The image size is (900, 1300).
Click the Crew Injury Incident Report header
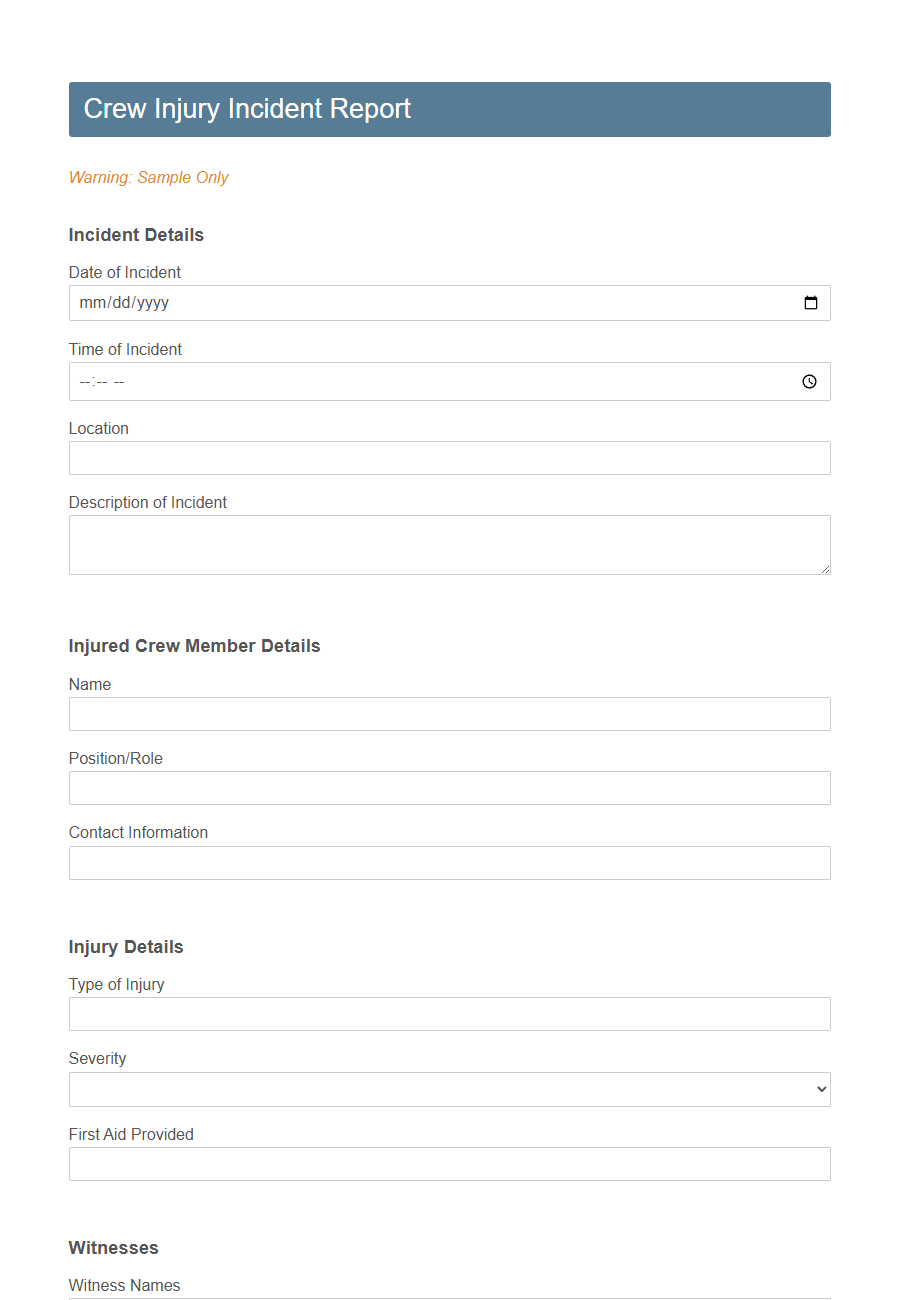click(245, 108)
